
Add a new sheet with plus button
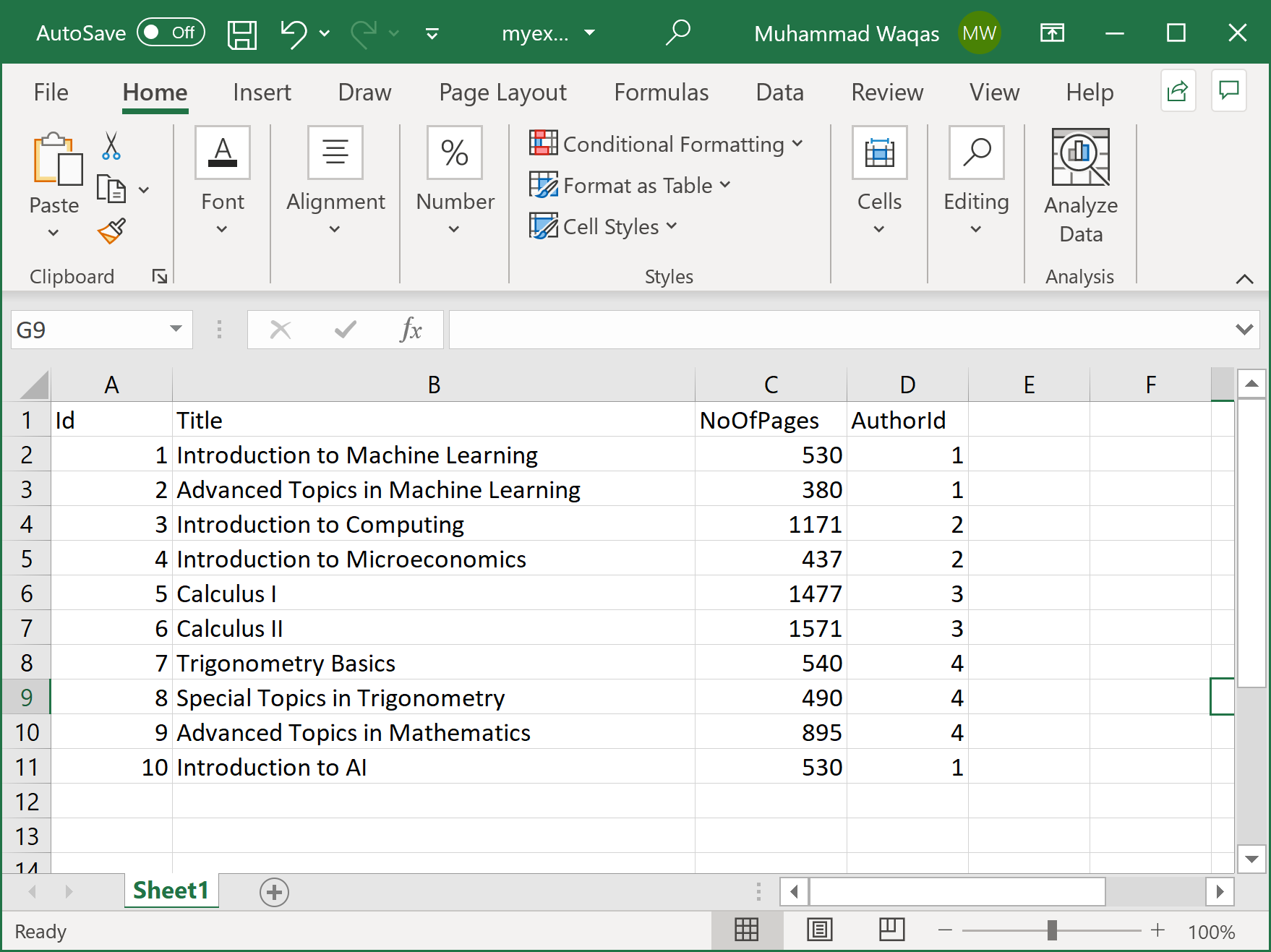coord(274,892)
